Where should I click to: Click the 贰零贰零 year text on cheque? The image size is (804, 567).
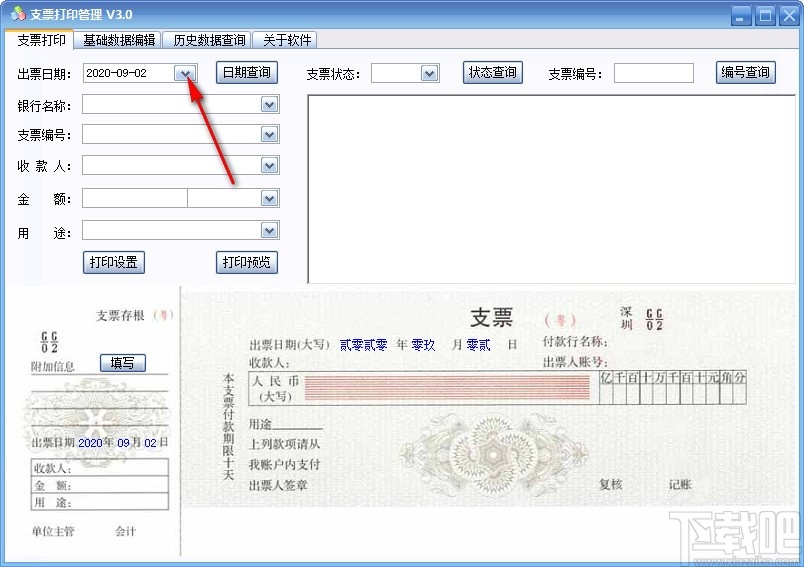pos(363,345)
